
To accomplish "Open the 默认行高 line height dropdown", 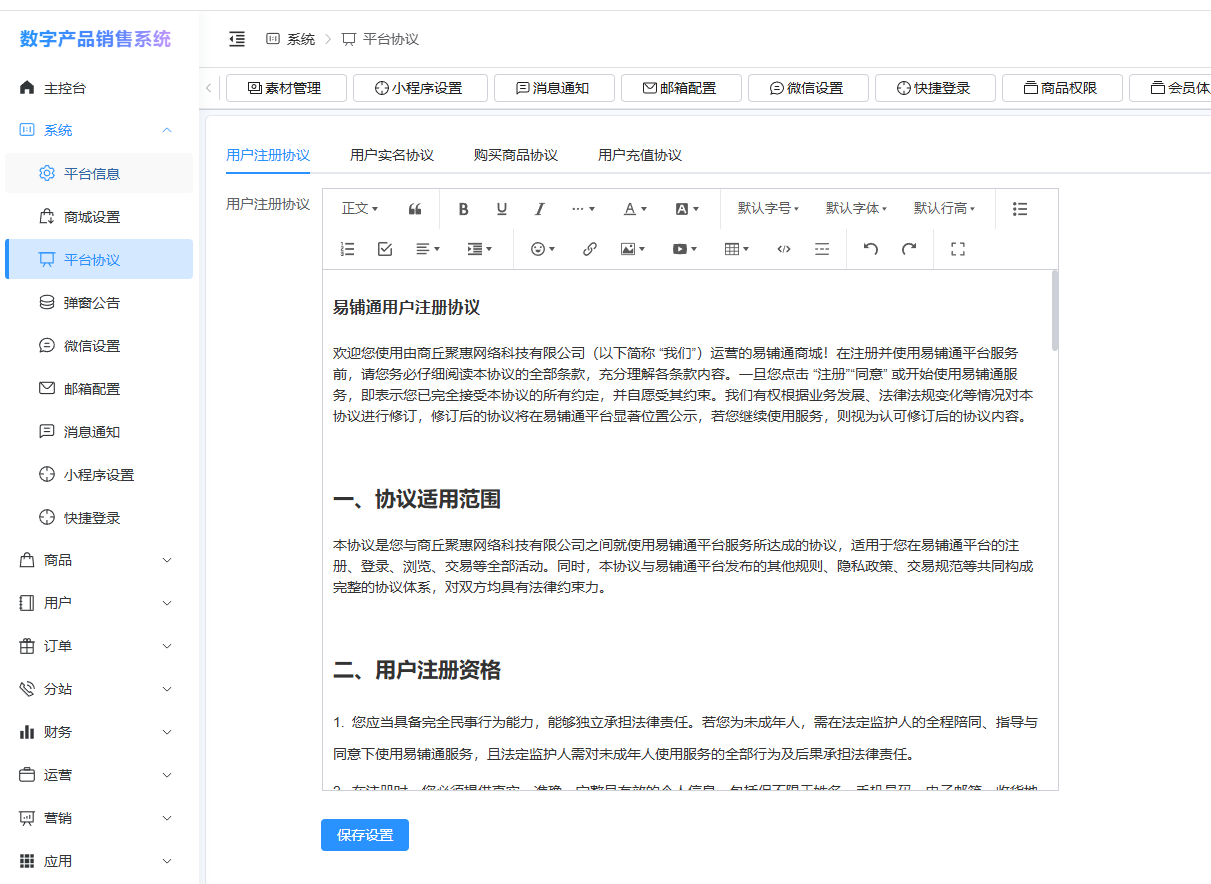I will pyautogui.click(x=944, y=209).
